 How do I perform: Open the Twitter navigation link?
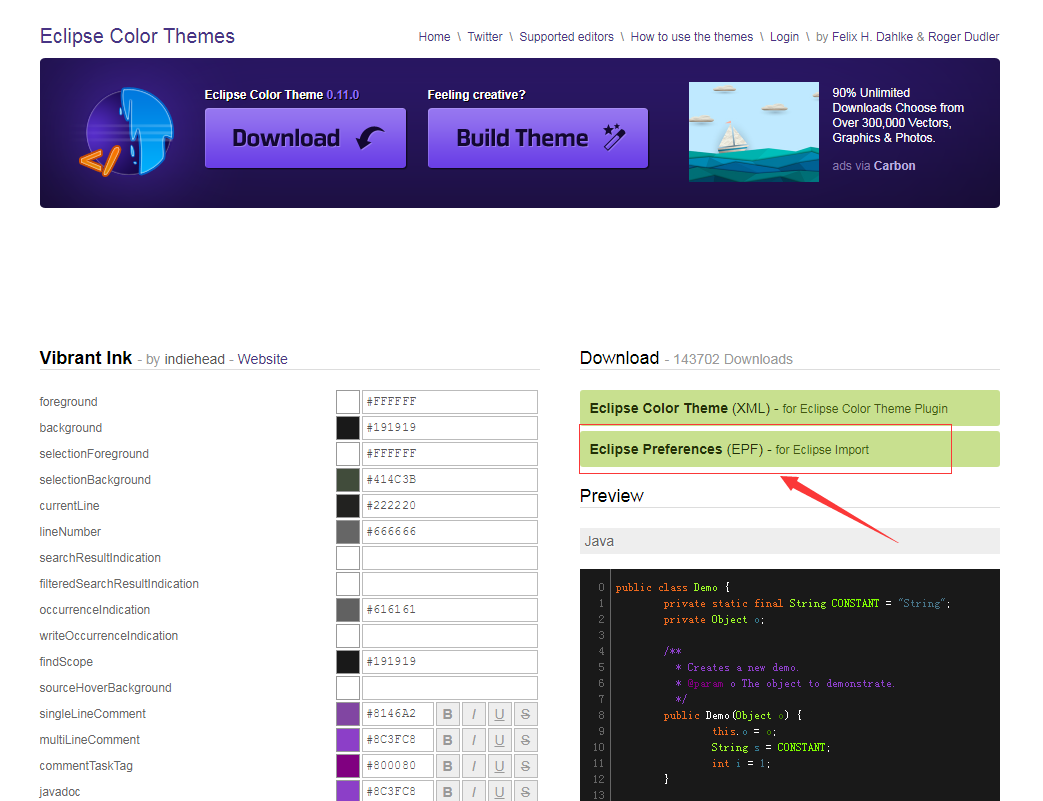485,37
